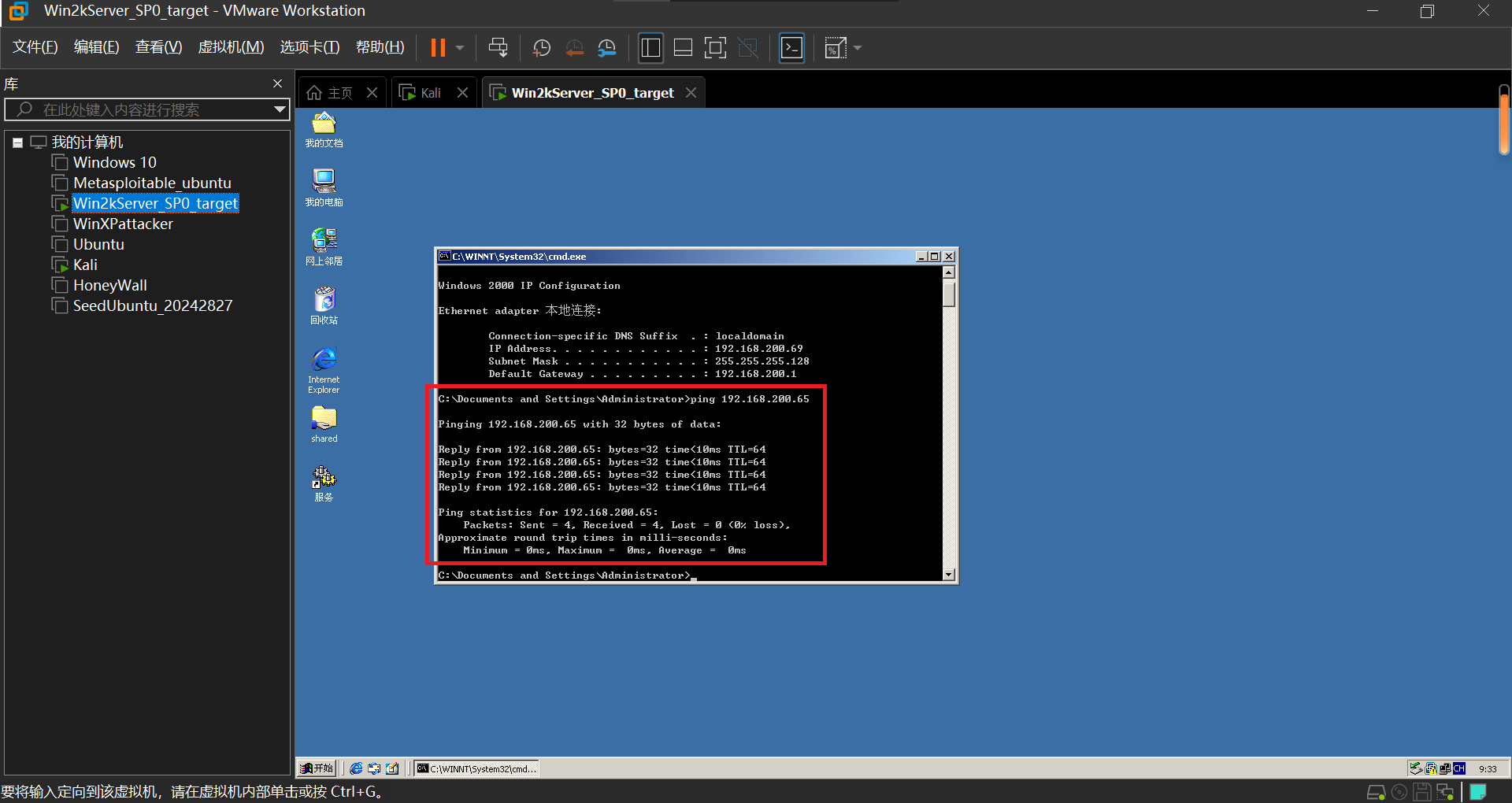Close the 主页 tab
This screenshot has height=803, width=1512.
point(372,93)
